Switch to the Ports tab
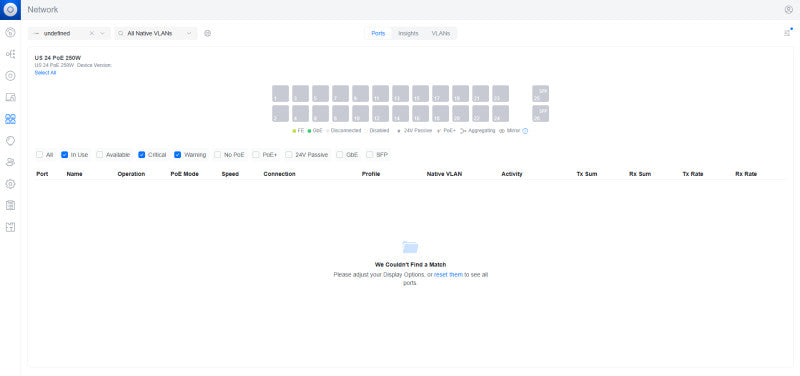800x376 pixels. point(378,33)
